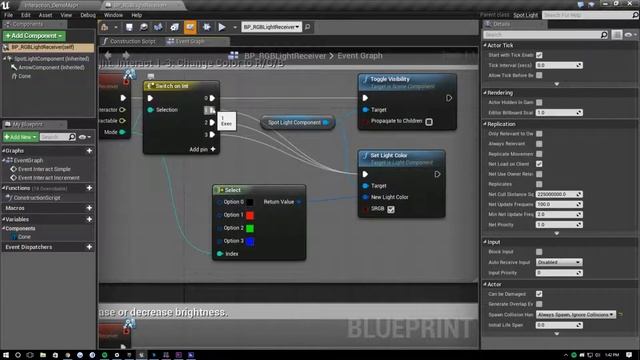Click the search magnifier in My Blueprint
640x360 pixels.
click(72, 137)
